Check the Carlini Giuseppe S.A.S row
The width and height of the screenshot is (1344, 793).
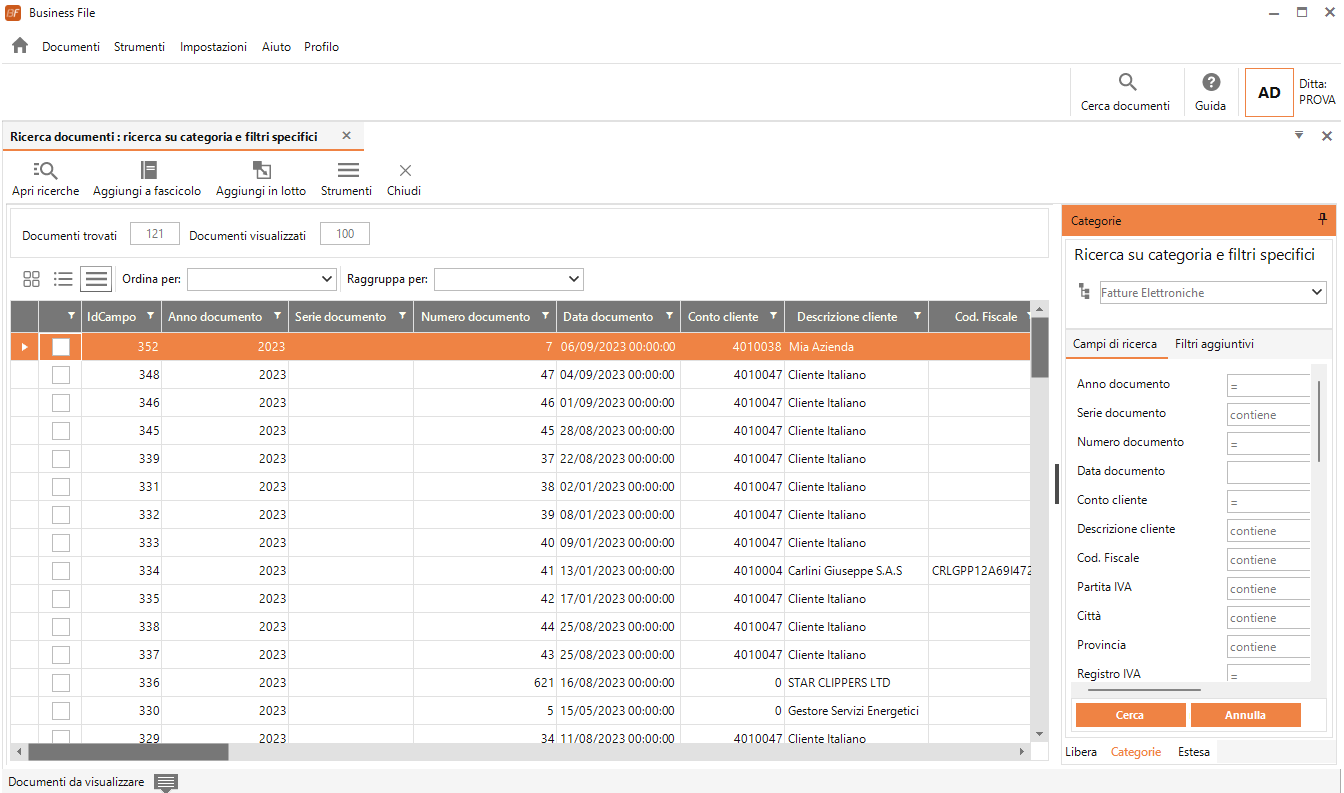[61, 571]
